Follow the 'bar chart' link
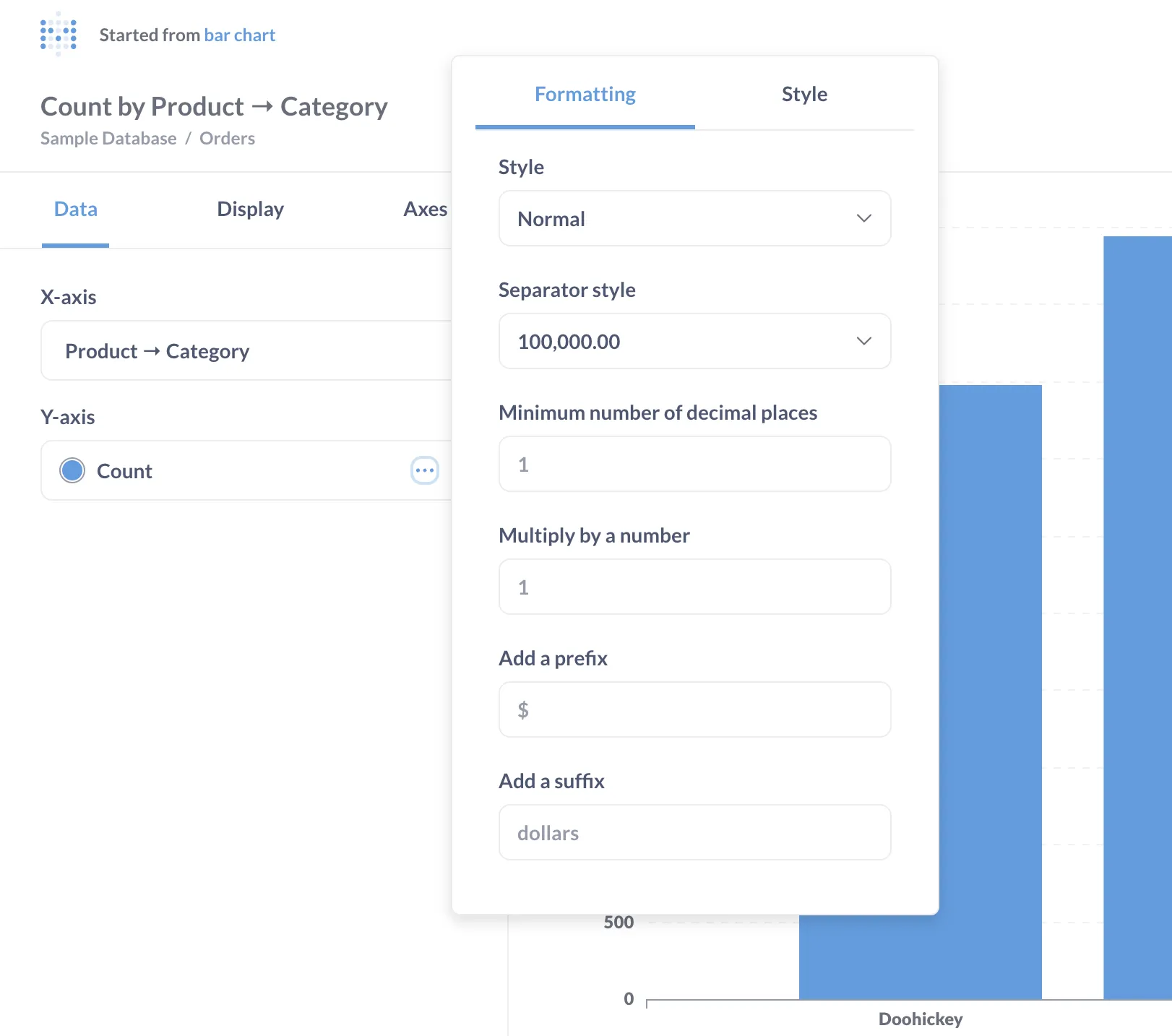 [x=239, y=35]
